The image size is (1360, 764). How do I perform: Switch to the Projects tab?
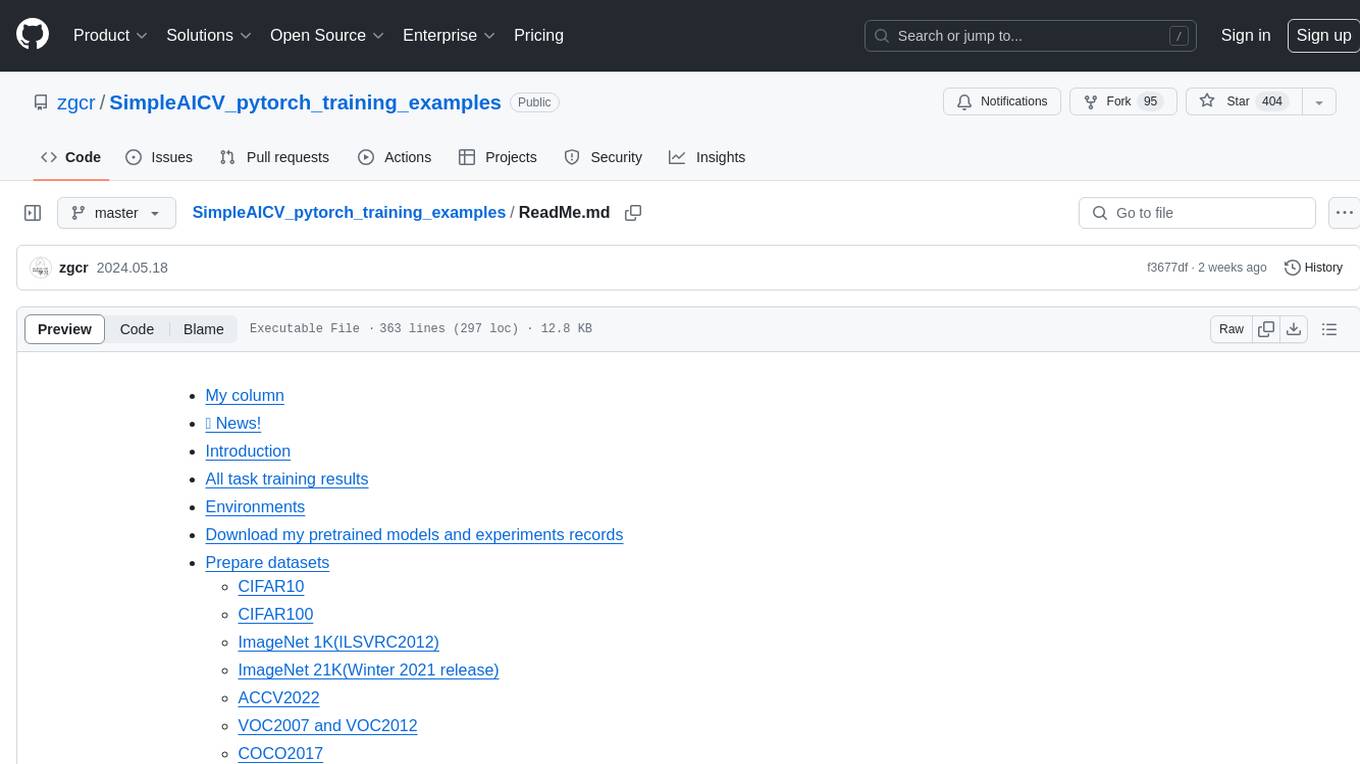click(497, 157)
